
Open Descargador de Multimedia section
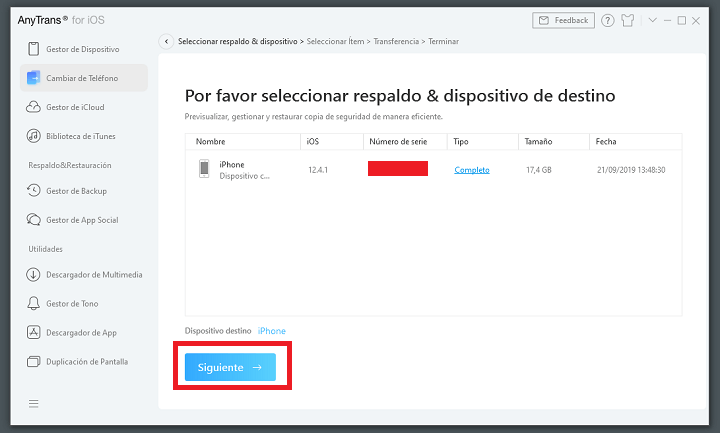tap(84, 275)
